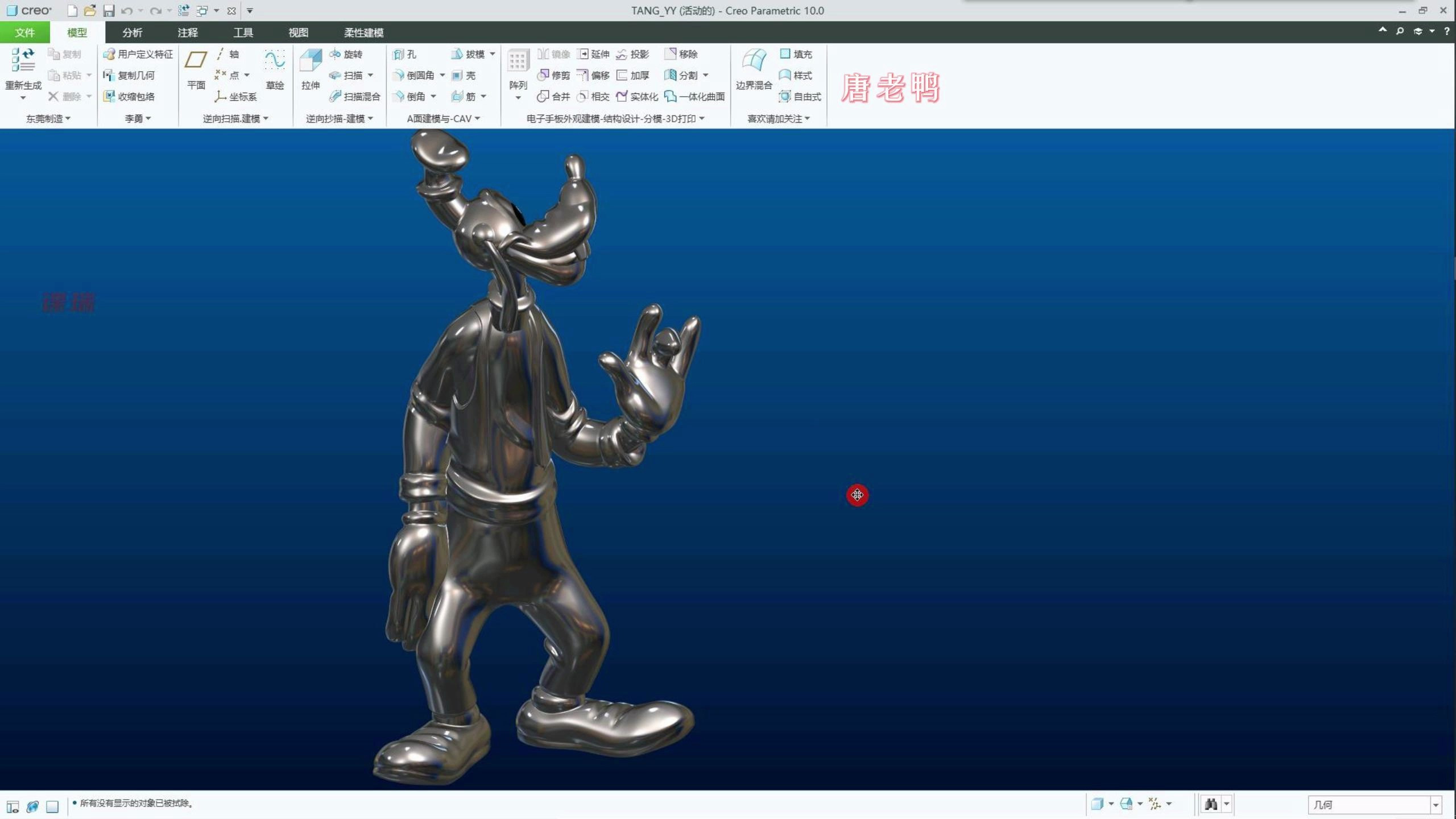Expand the 喜欢请加关注 ribbon group
This screenshot has width=1456, height=819.
[779, 118]
